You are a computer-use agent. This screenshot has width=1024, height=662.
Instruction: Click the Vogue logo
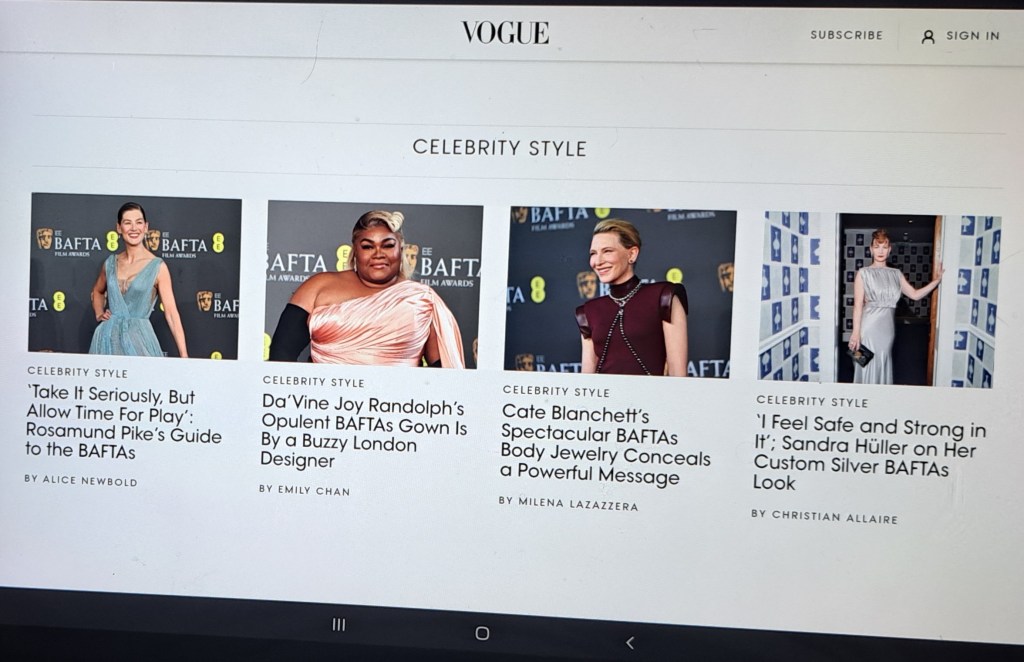(505, 33)
